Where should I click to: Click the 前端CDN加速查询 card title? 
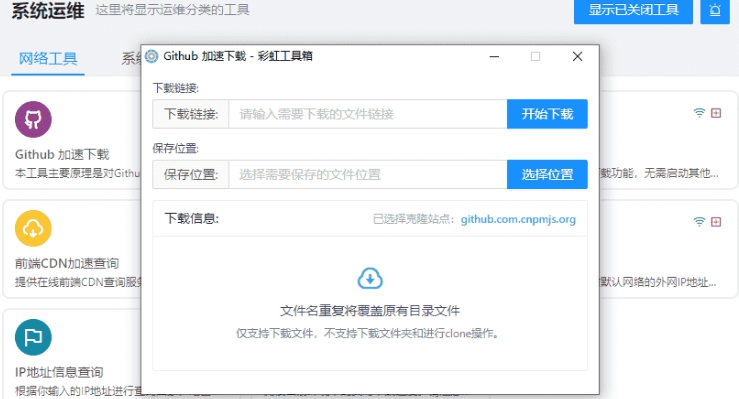coord(67,263)
